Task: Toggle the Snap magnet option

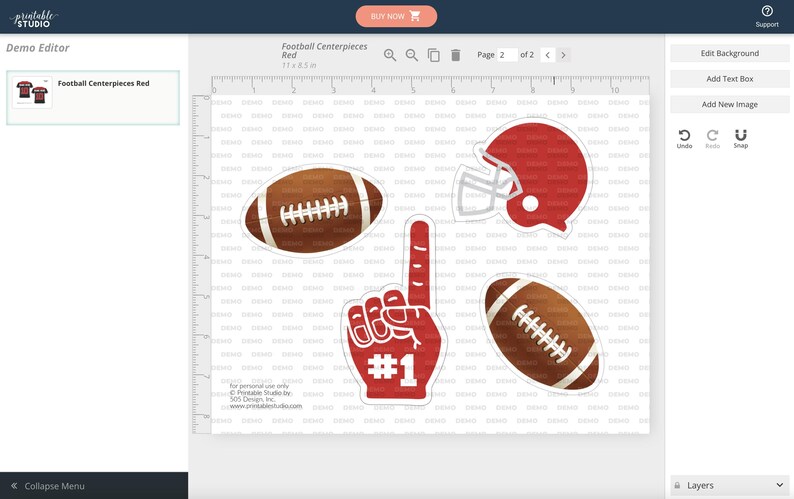Action: point(740,139)
